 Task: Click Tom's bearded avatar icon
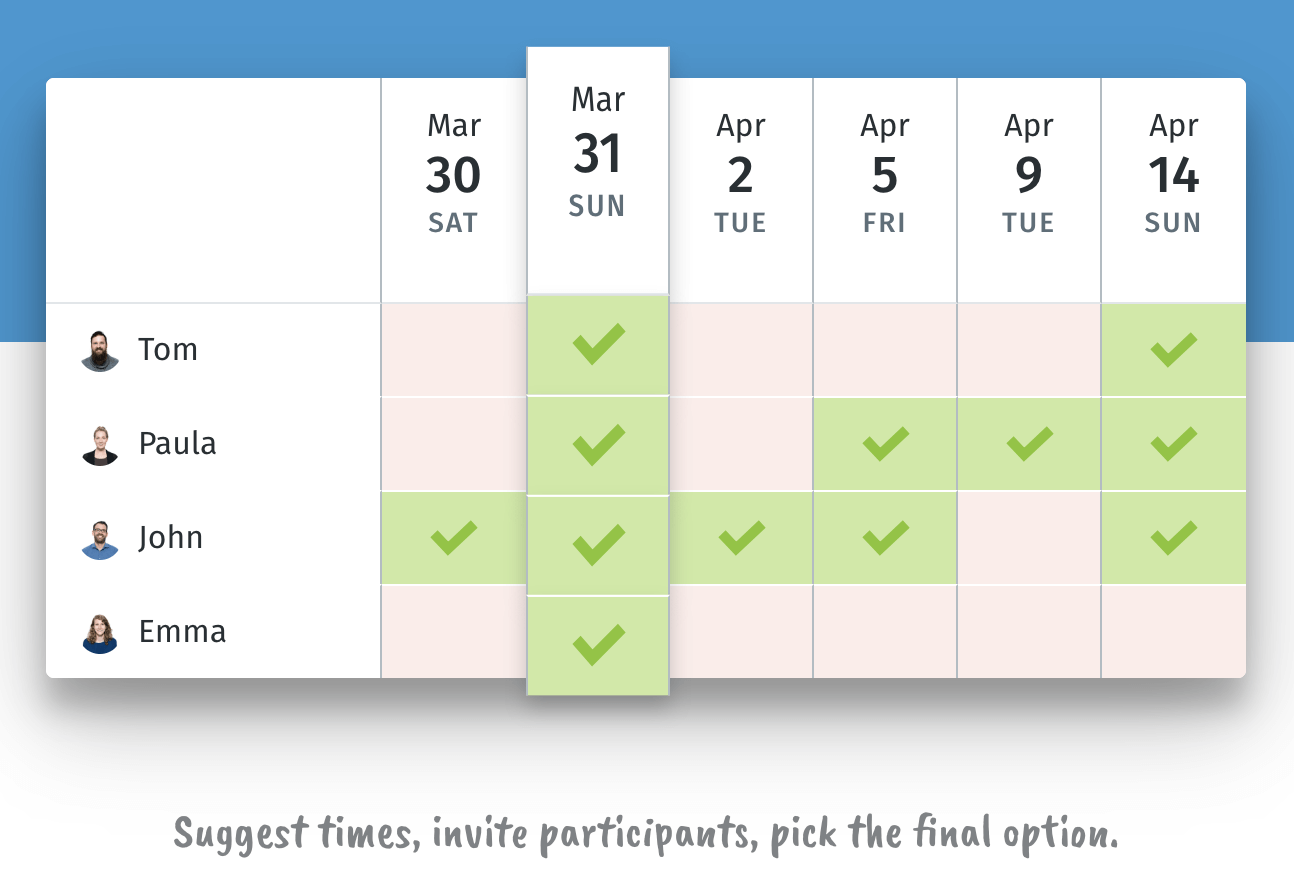tap(100, 351)
